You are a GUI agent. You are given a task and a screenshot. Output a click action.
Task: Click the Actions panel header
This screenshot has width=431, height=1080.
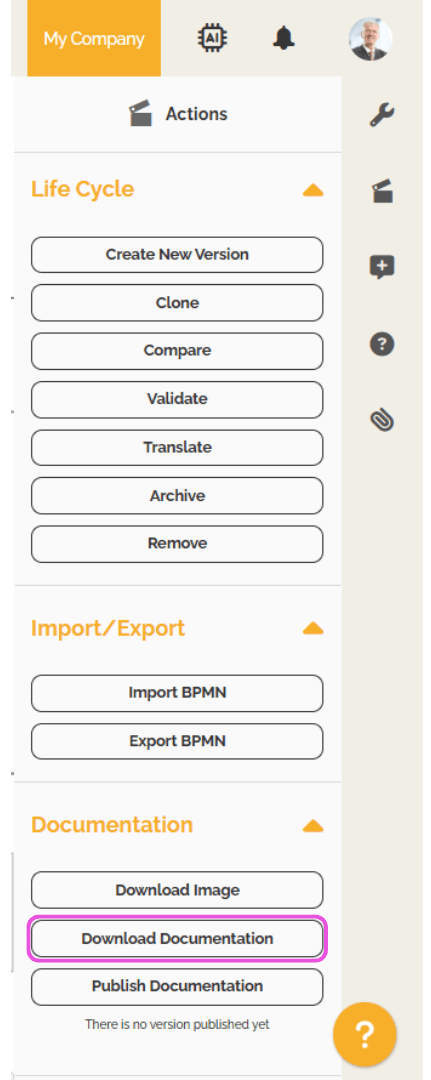pyautogui.click(x=178, y=114)
